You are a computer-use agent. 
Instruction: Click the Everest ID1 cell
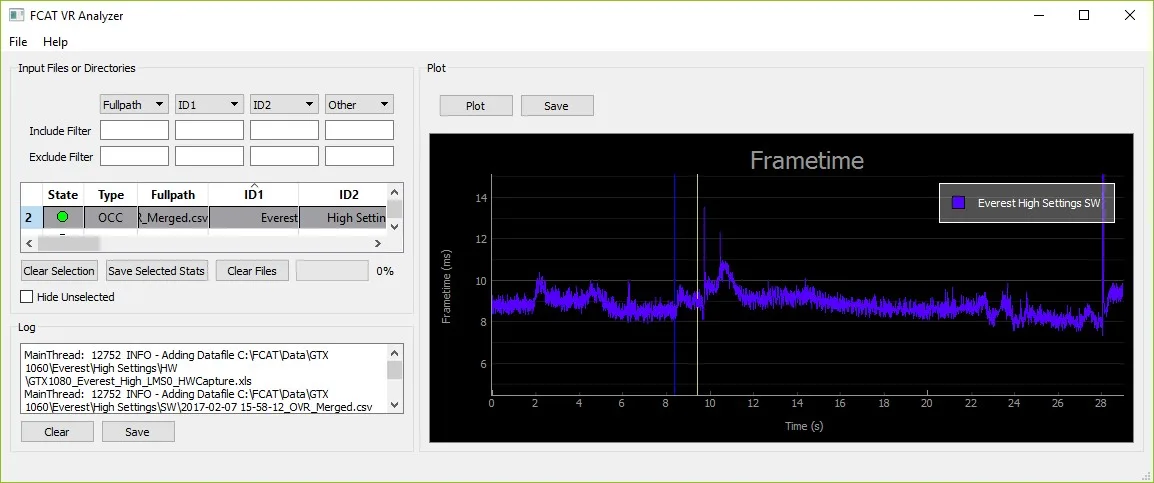pyautogui.click(x=253, y=217)
